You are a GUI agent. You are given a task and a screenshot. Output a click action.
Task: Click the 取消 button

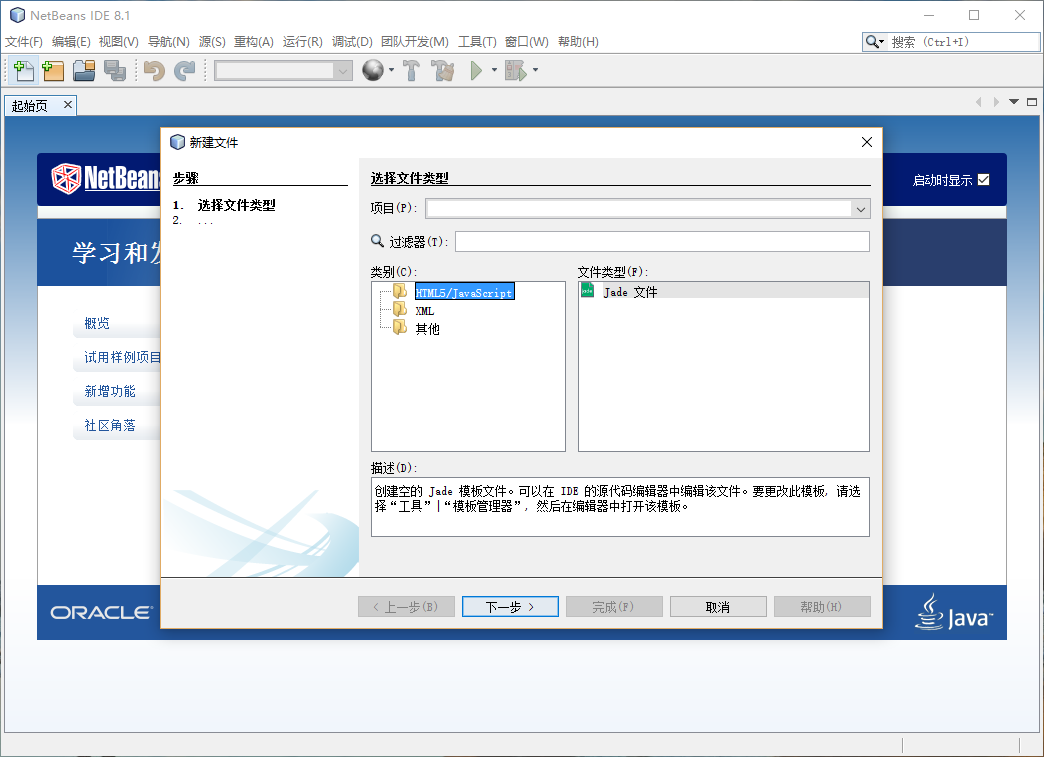point(717,607)
